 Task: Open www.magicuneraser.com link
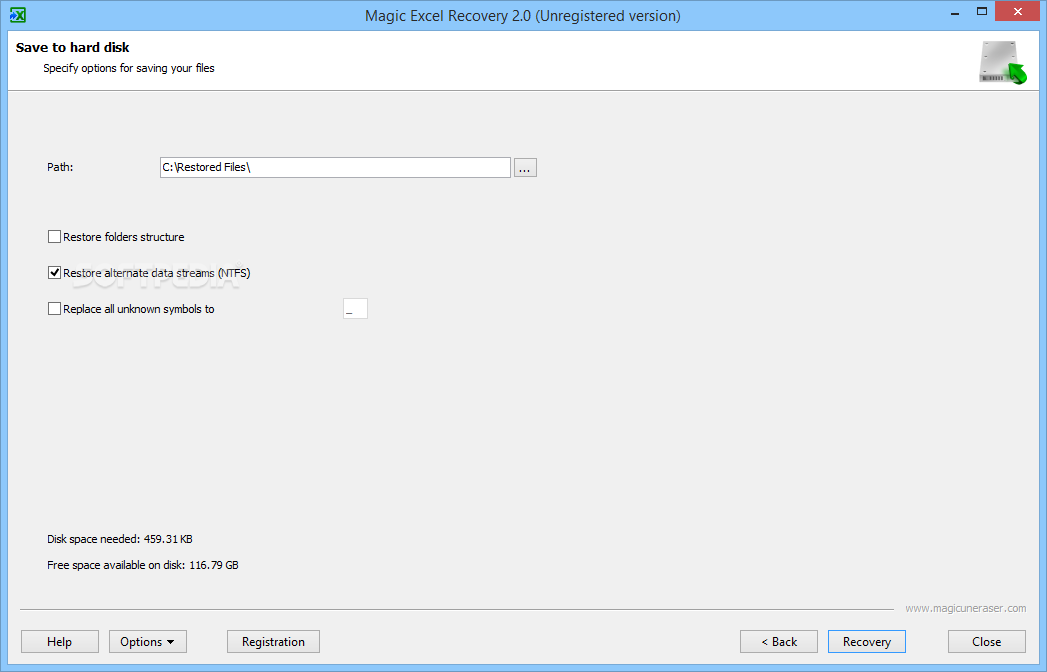966,608
